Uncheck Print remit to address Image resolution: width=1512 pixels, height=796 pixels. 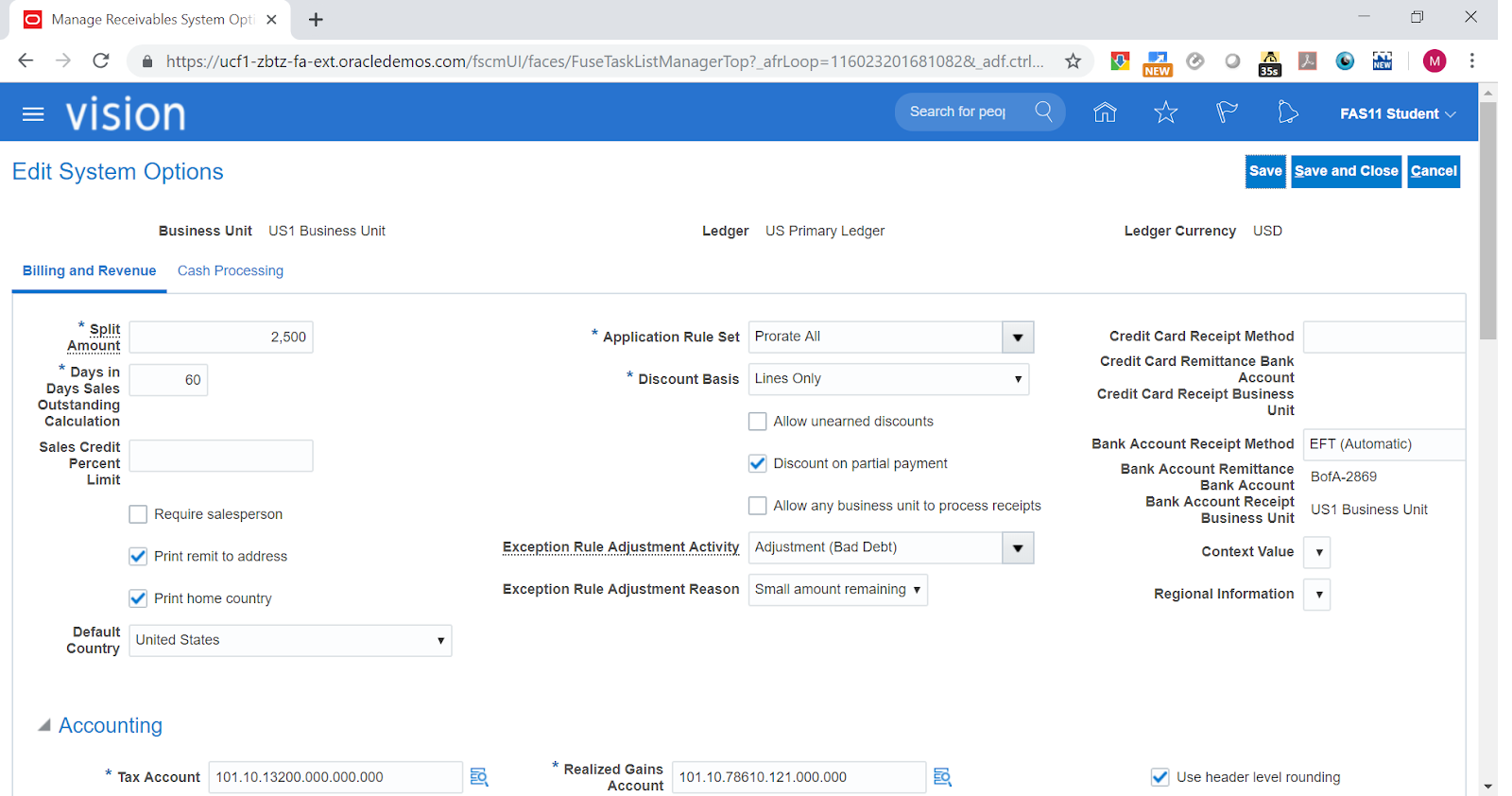pyautogui.click(x=138, y=557)
